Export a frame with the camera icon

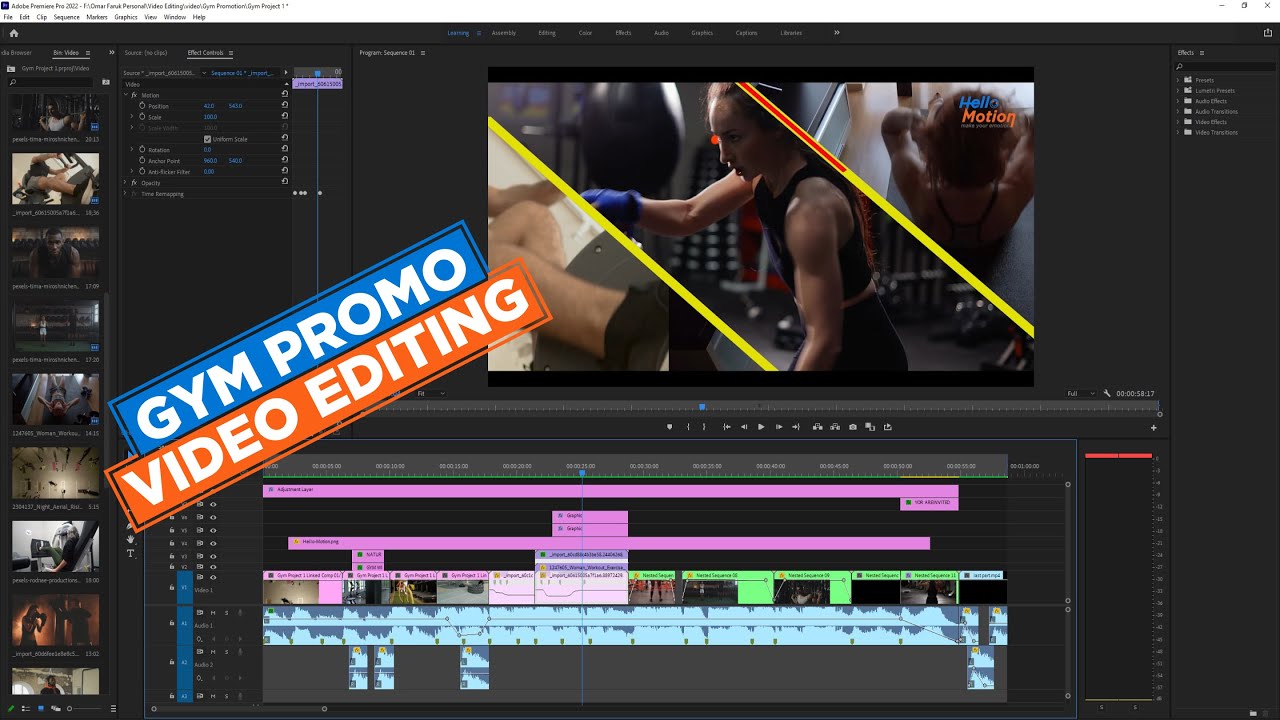point(853,427)
